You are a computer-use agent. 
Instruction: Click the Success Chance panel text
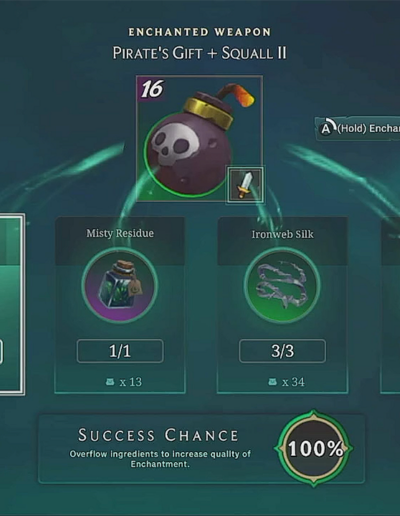tap(160, 448)
